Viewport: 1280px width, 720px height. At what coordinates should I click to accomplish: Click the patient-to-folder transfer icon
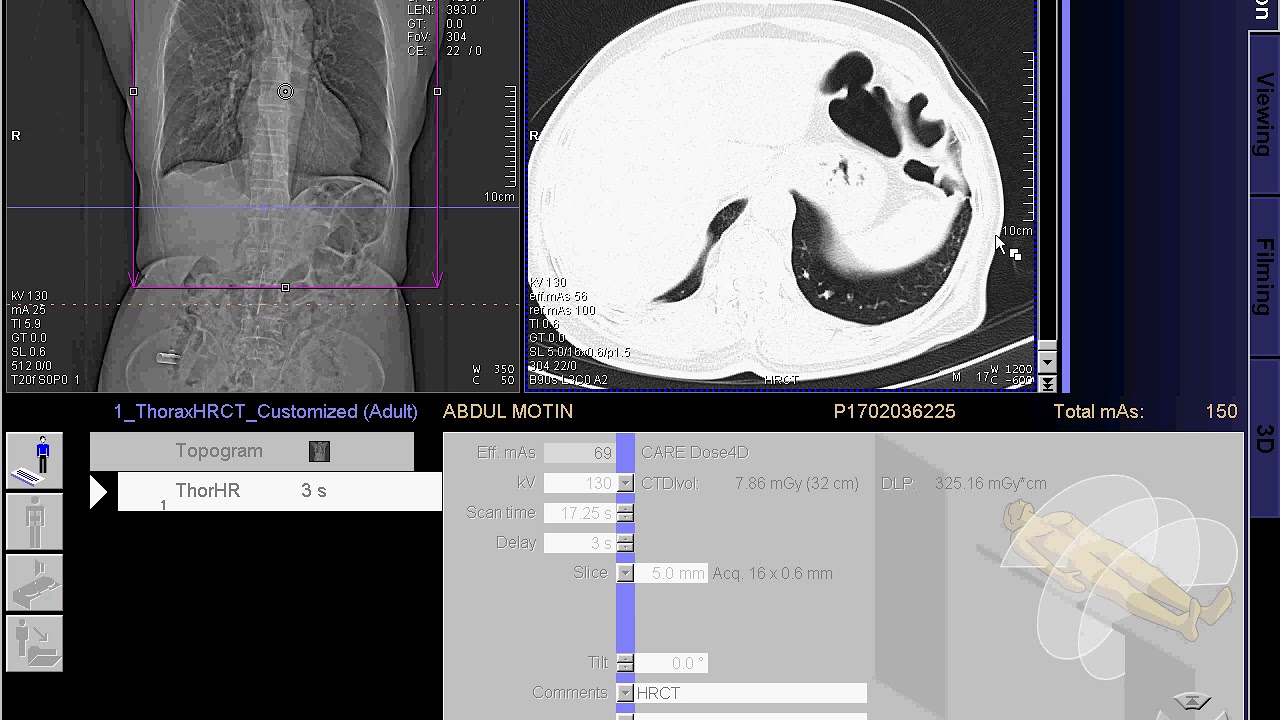point(35,643)
